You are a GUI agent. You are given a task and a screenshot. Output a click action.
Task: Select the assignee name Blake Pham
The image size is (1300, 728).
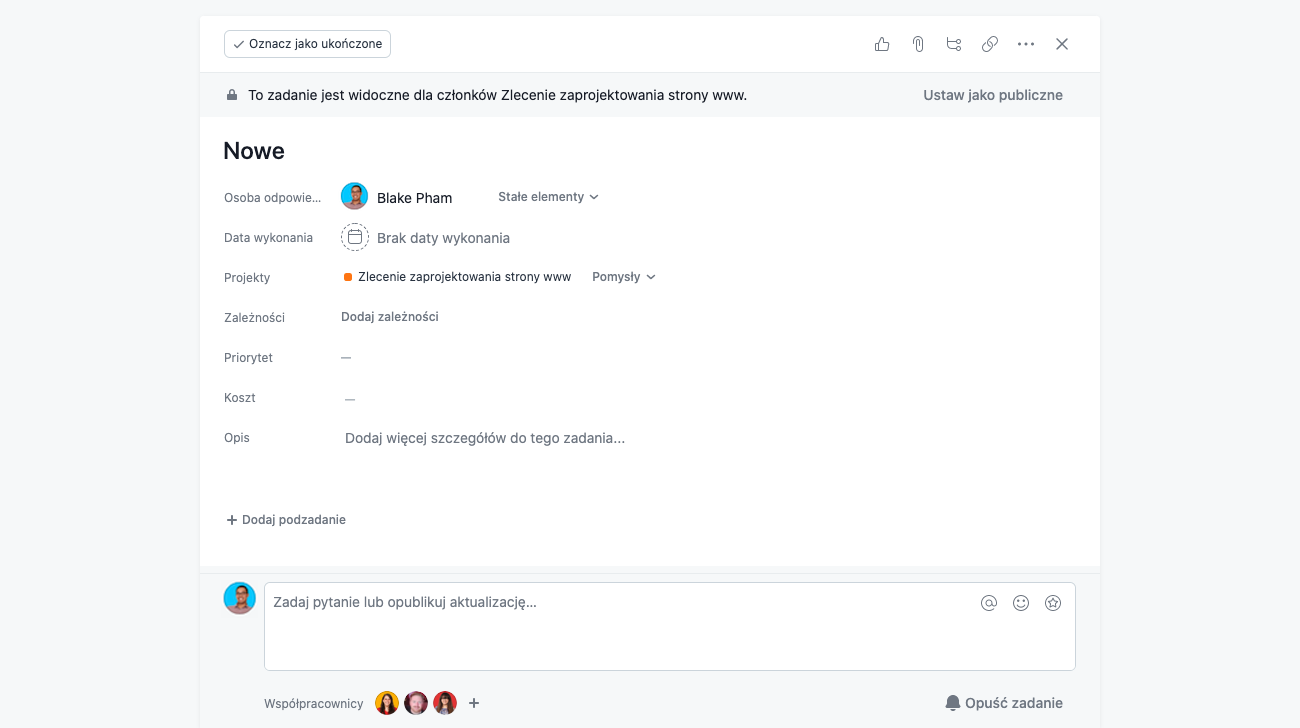[415, 198]
